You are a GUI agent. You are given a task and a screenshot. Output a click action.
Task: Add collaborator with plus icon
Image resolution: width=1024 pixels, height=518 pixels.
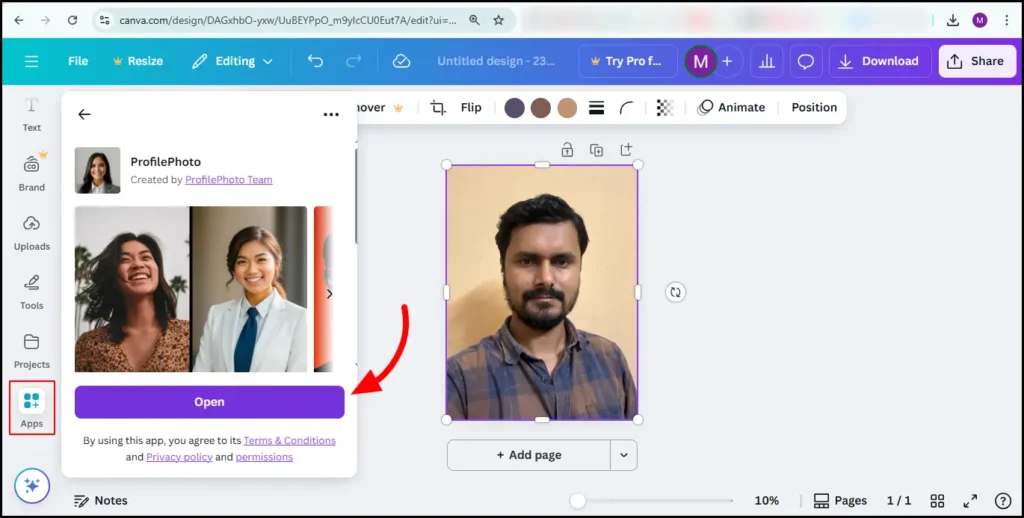tap(727, 61)
